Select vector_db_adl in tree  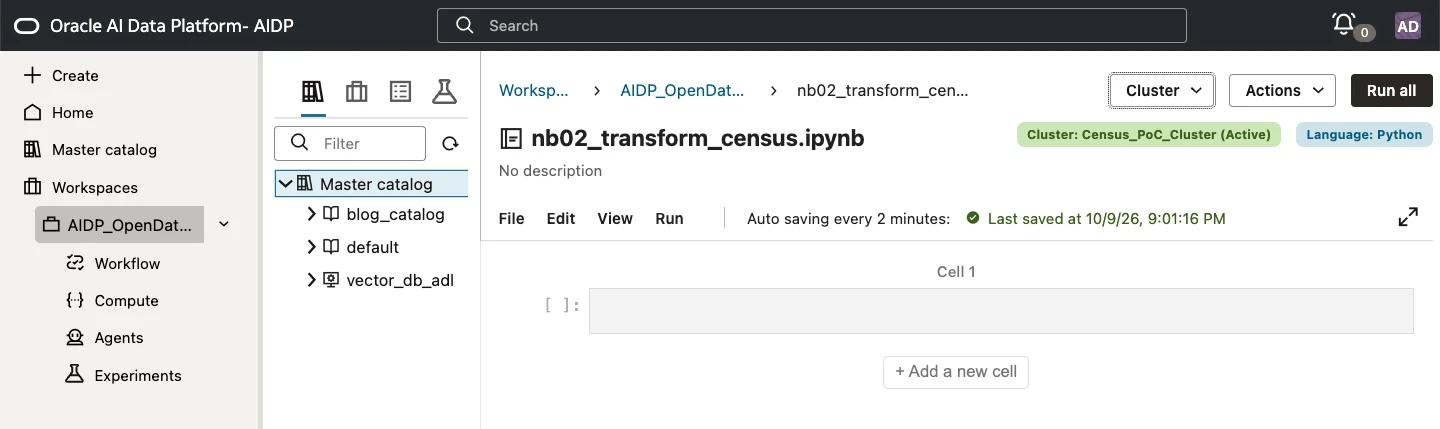tap(399, 280)
